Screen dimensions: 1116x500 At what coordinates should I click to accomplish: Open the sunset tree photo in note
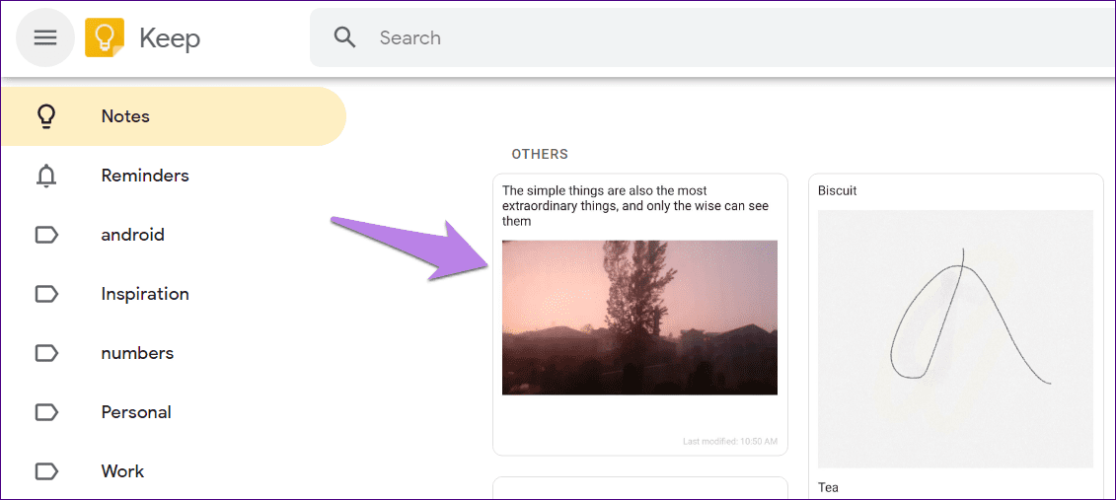640,317
